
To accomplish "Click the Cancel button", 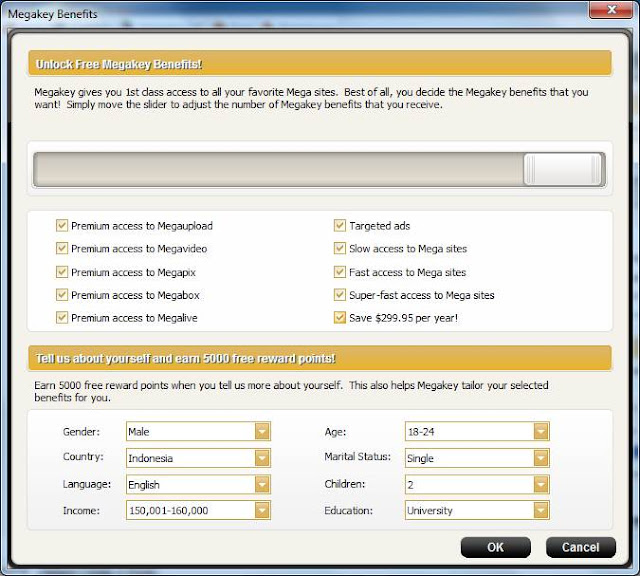I will pos(580,547).
